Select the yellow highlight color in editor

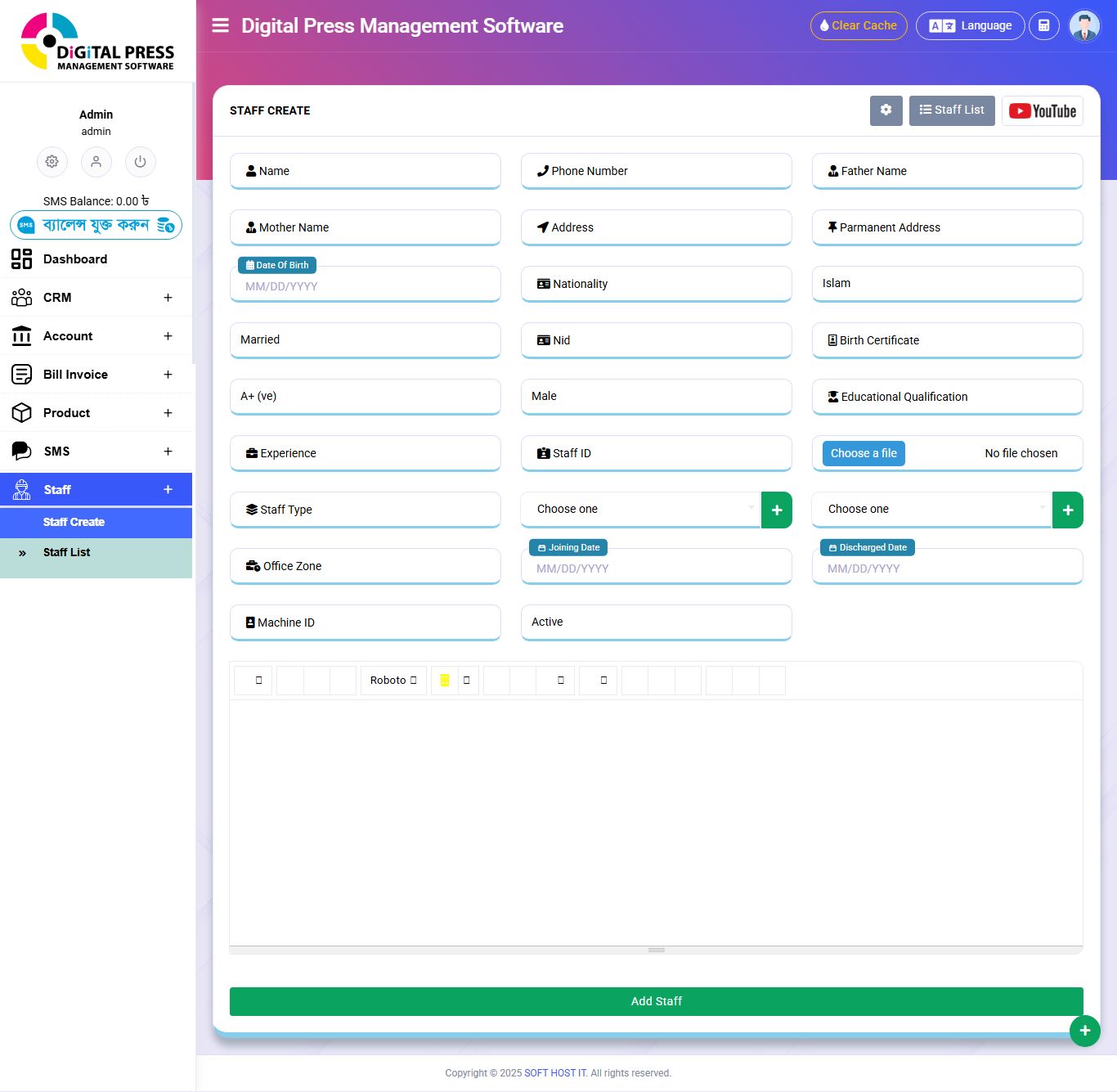pos(445,681)
